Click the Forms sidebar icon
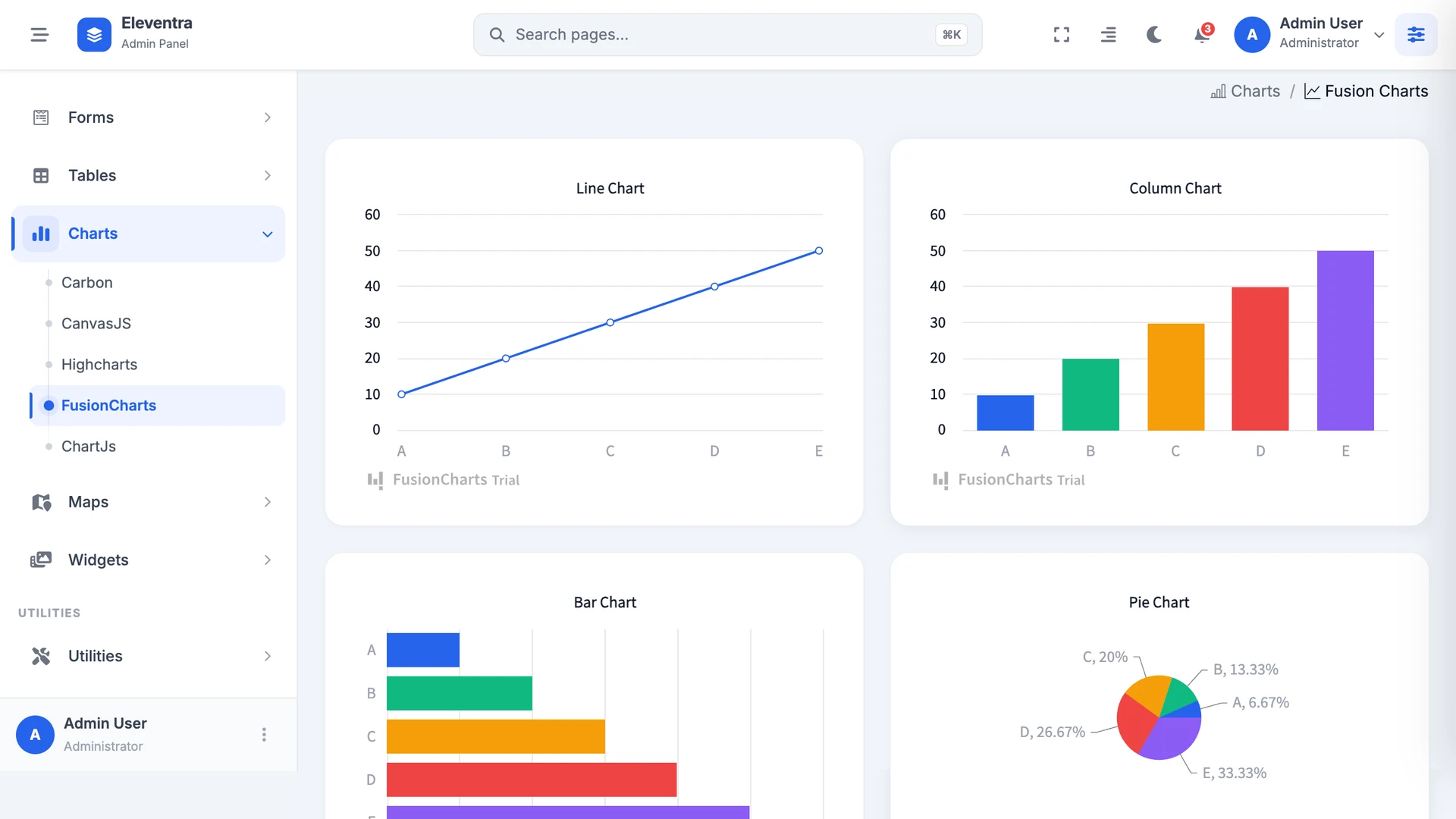The width and height of the screenshot is (1456, 819). click(x=41, y=118)
